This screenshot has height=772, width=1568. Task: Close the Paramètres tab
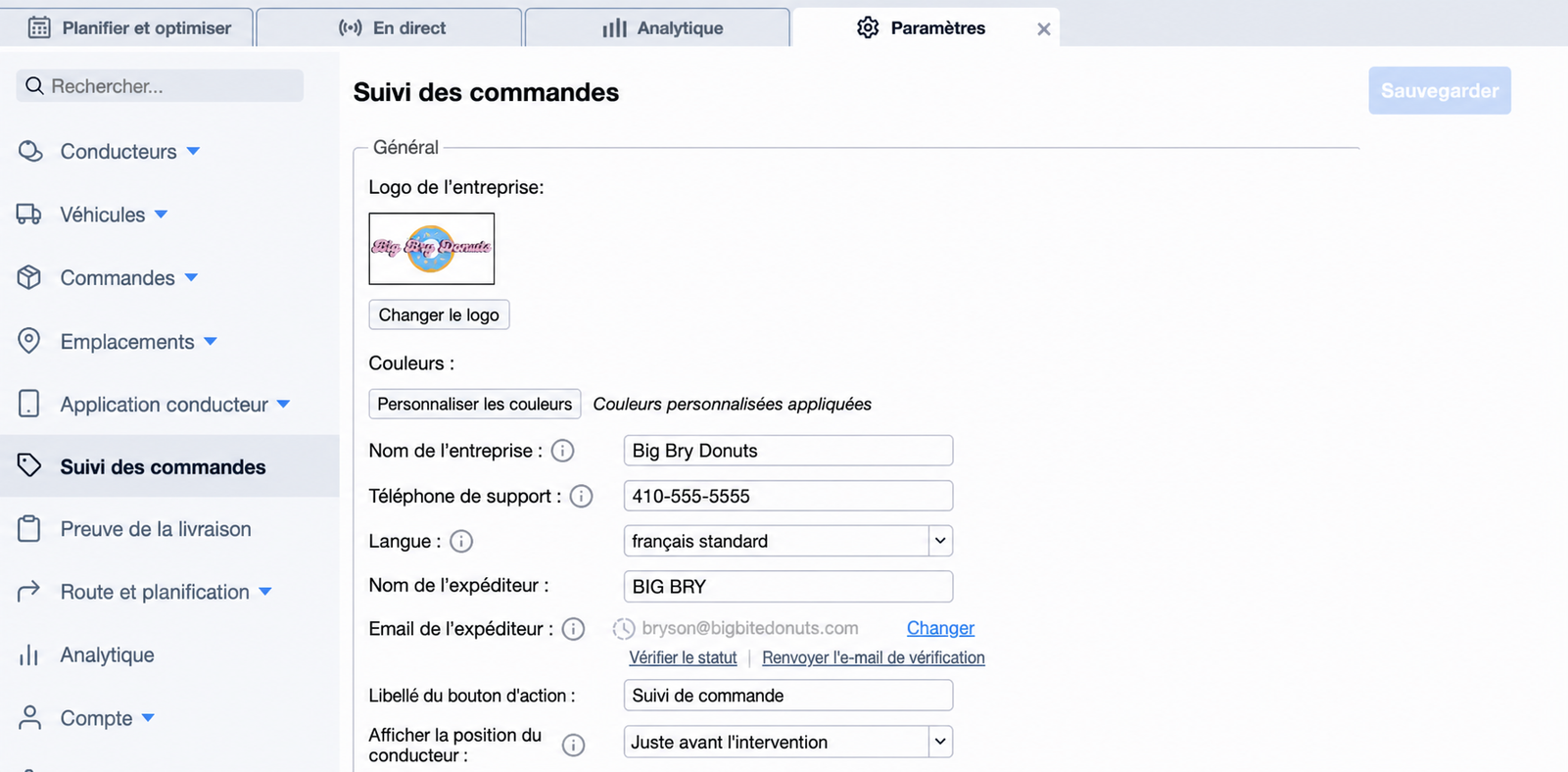click(1044, 29)
